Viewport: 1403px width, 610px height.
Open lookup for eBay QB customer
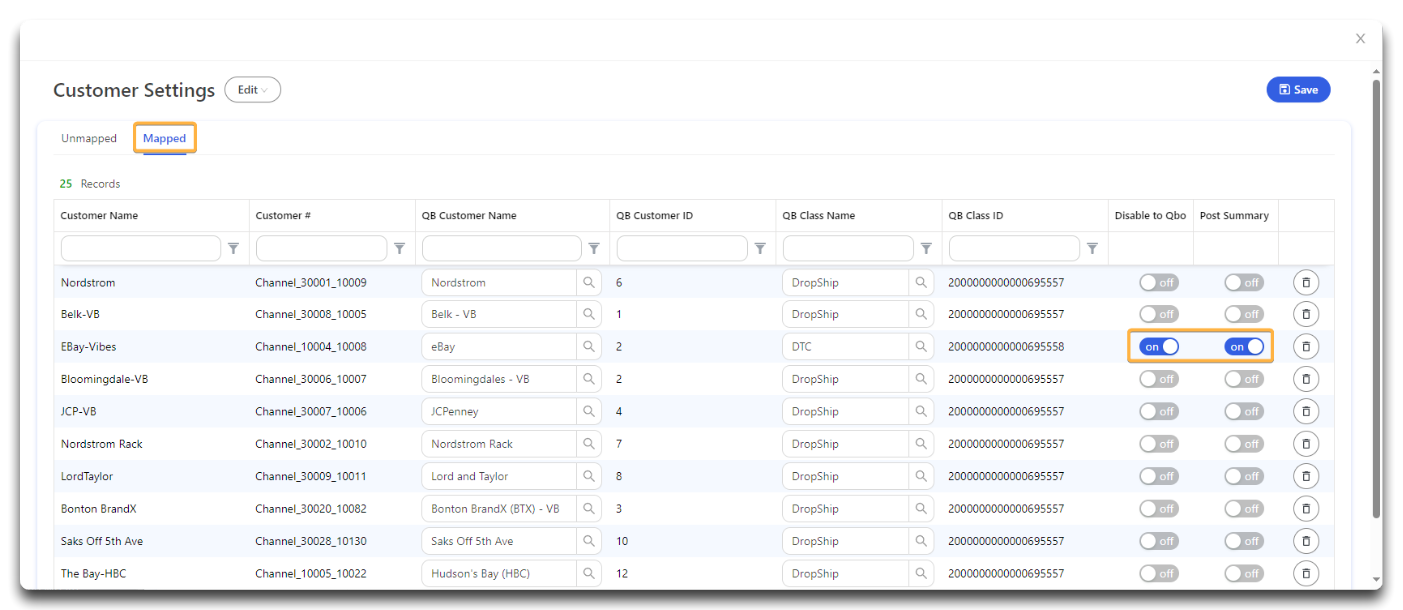[589, 347]
